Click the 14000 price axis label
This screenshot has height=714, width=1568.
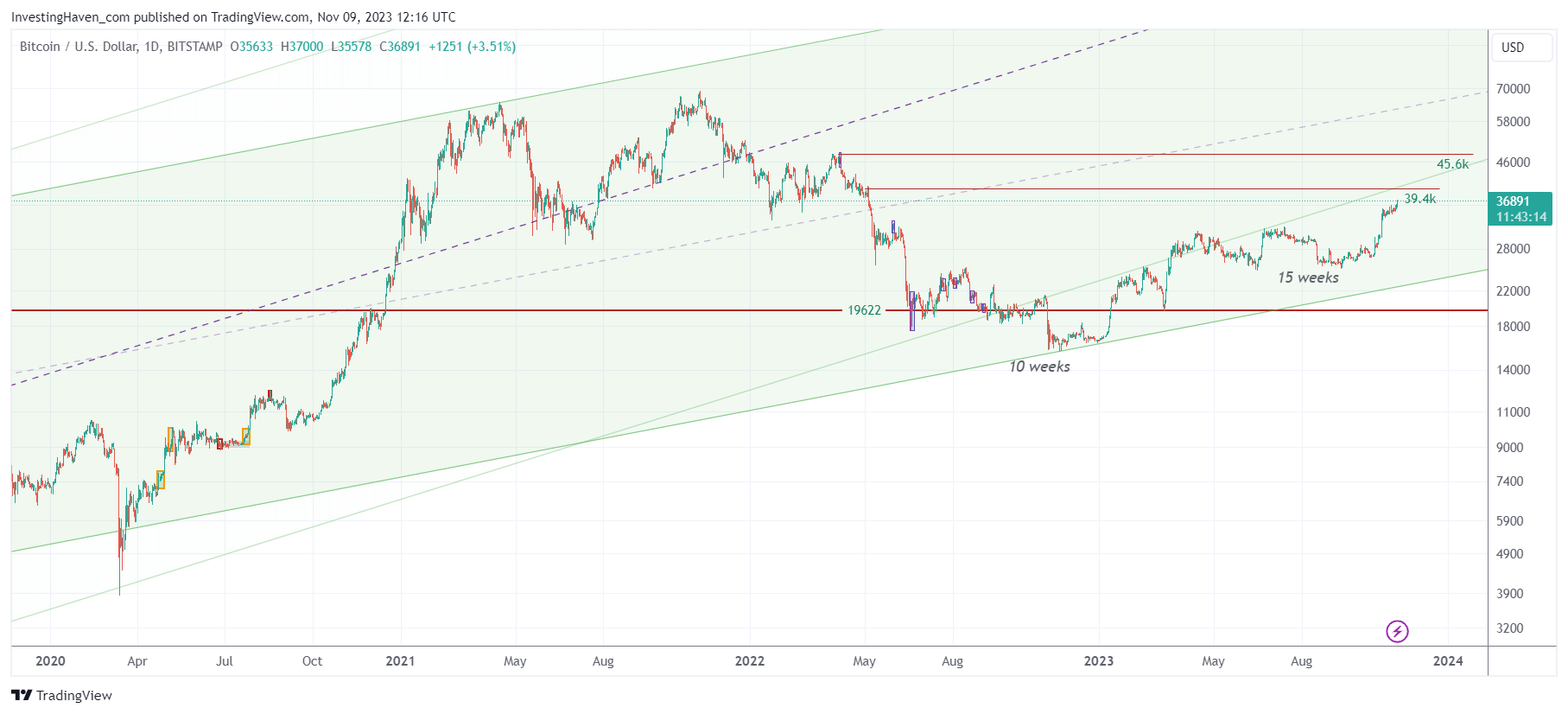point(1513,370)
